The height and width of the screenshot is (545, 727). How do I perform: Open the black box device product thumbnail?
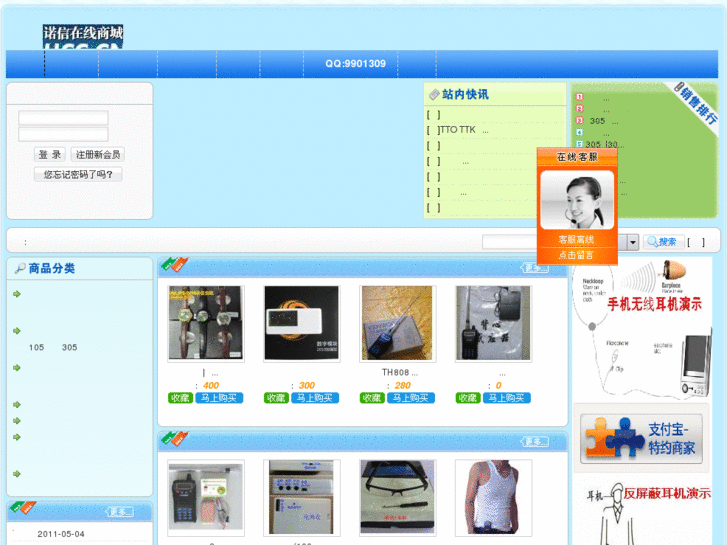[302, 323]
